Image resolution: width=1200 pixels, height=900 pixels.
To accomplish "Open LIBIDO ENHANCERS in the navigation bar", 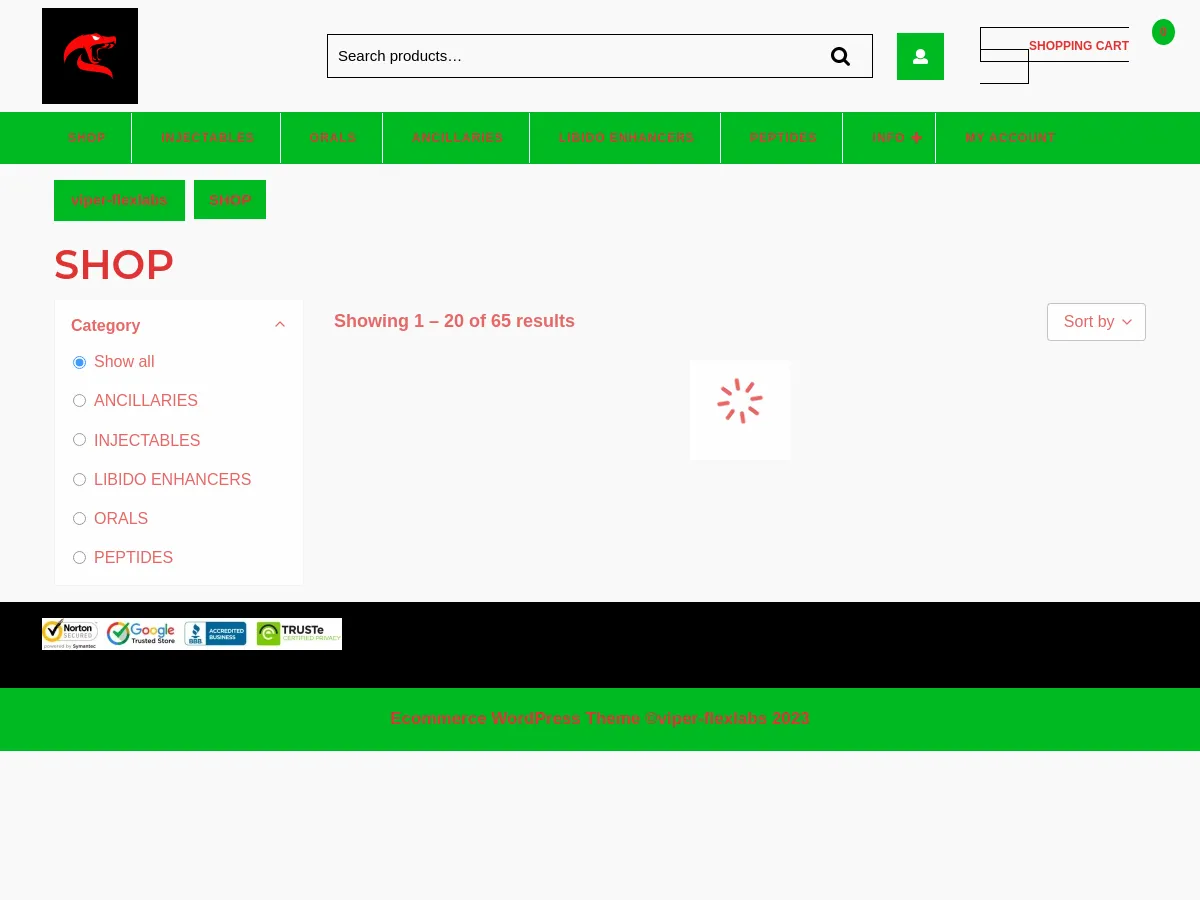I will 626,138.
